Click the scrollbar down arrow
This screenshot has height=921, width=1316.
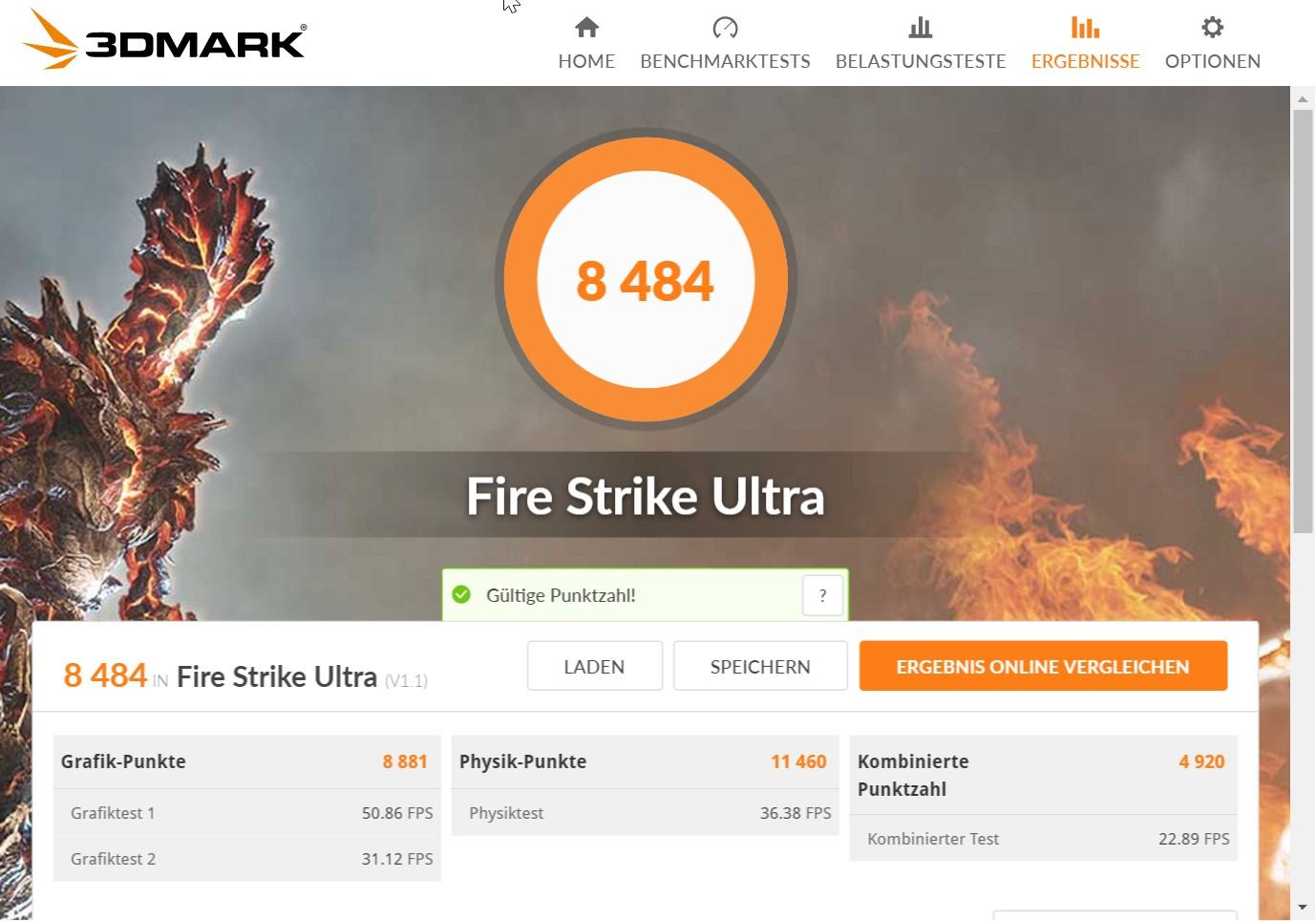pos(1303,907)
